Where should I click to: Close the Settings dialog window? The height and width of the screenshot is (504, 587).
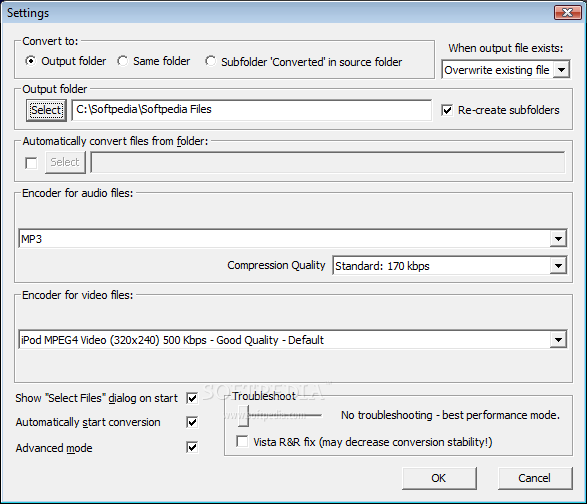click(x=568, y=12)
